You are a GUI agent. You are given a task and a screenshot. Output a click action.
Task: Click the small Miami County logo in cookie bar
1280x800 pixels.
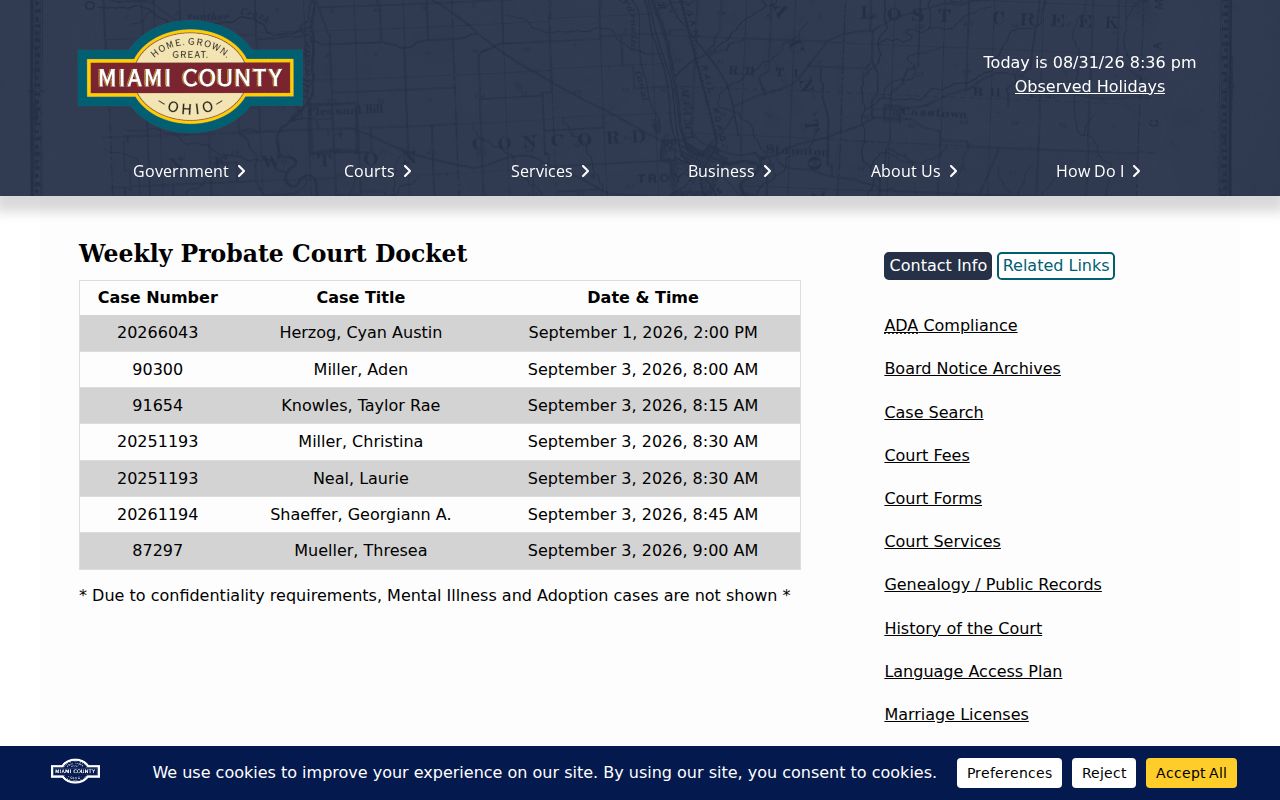click(75, 771)
